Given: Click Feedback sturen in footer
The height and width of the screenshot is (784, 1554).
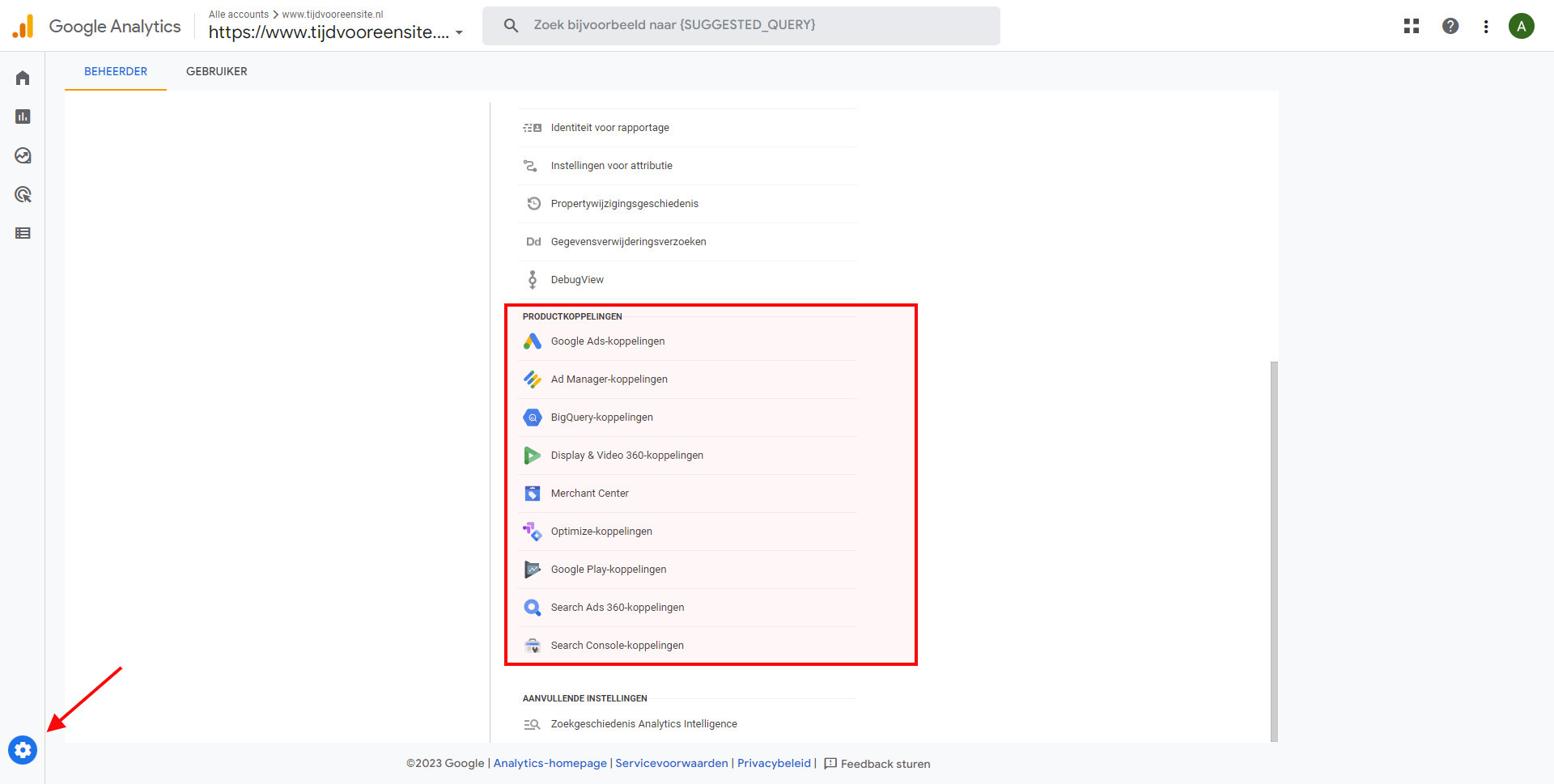Looking at the screenshot, I should 877,764.
